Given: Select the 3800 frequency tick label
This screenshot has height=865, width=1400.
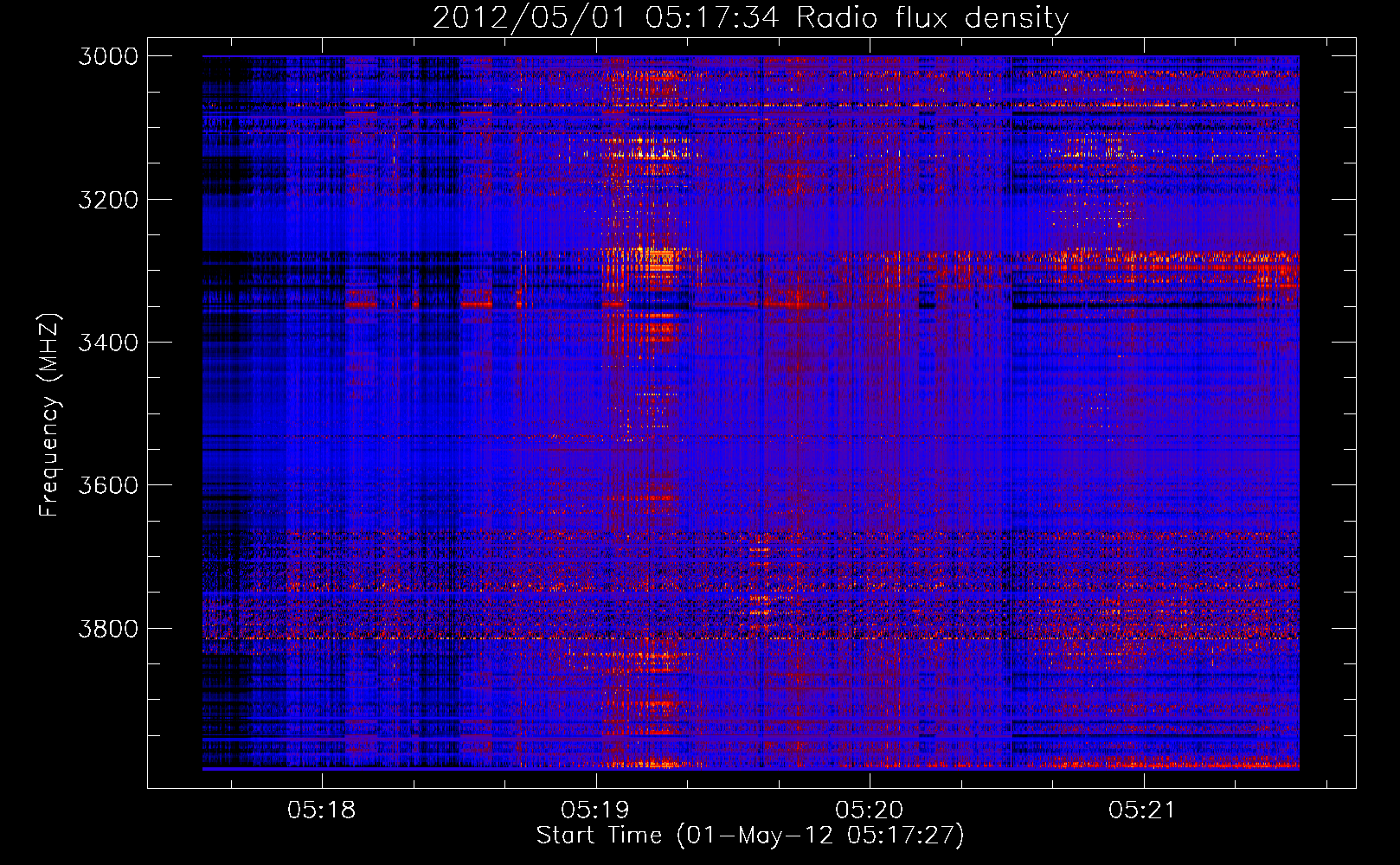Looking at the screenshot, I should tap(108, 628).
